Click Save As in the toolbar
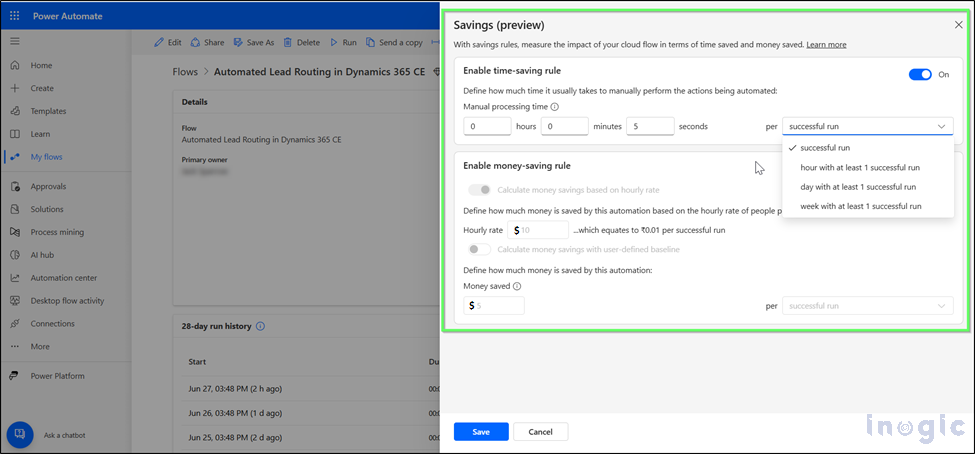 [x=254, y=42]
